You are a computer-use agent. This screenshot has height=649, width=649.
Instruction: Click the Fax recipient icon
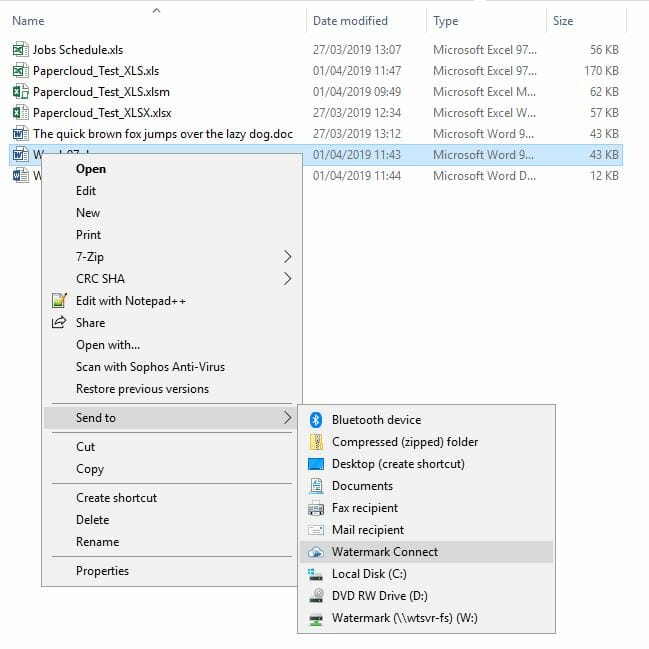click(x=316, y=508)
